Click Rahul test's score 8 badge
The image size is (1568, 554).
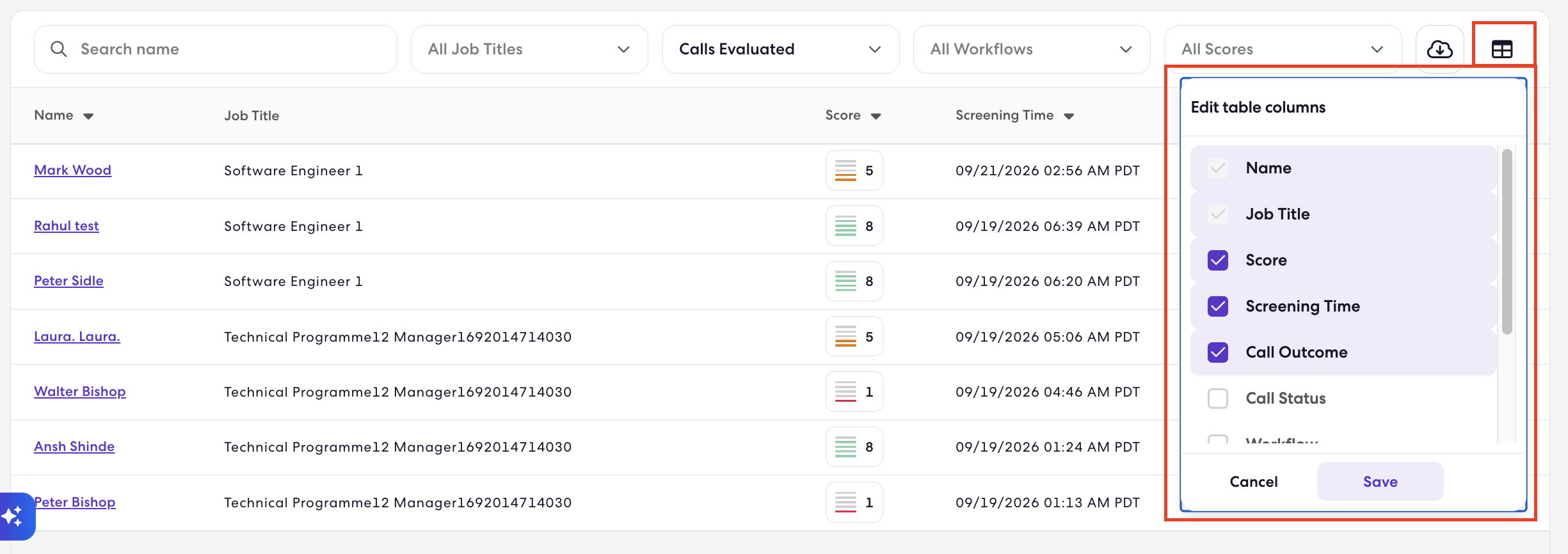pos(854,226)
